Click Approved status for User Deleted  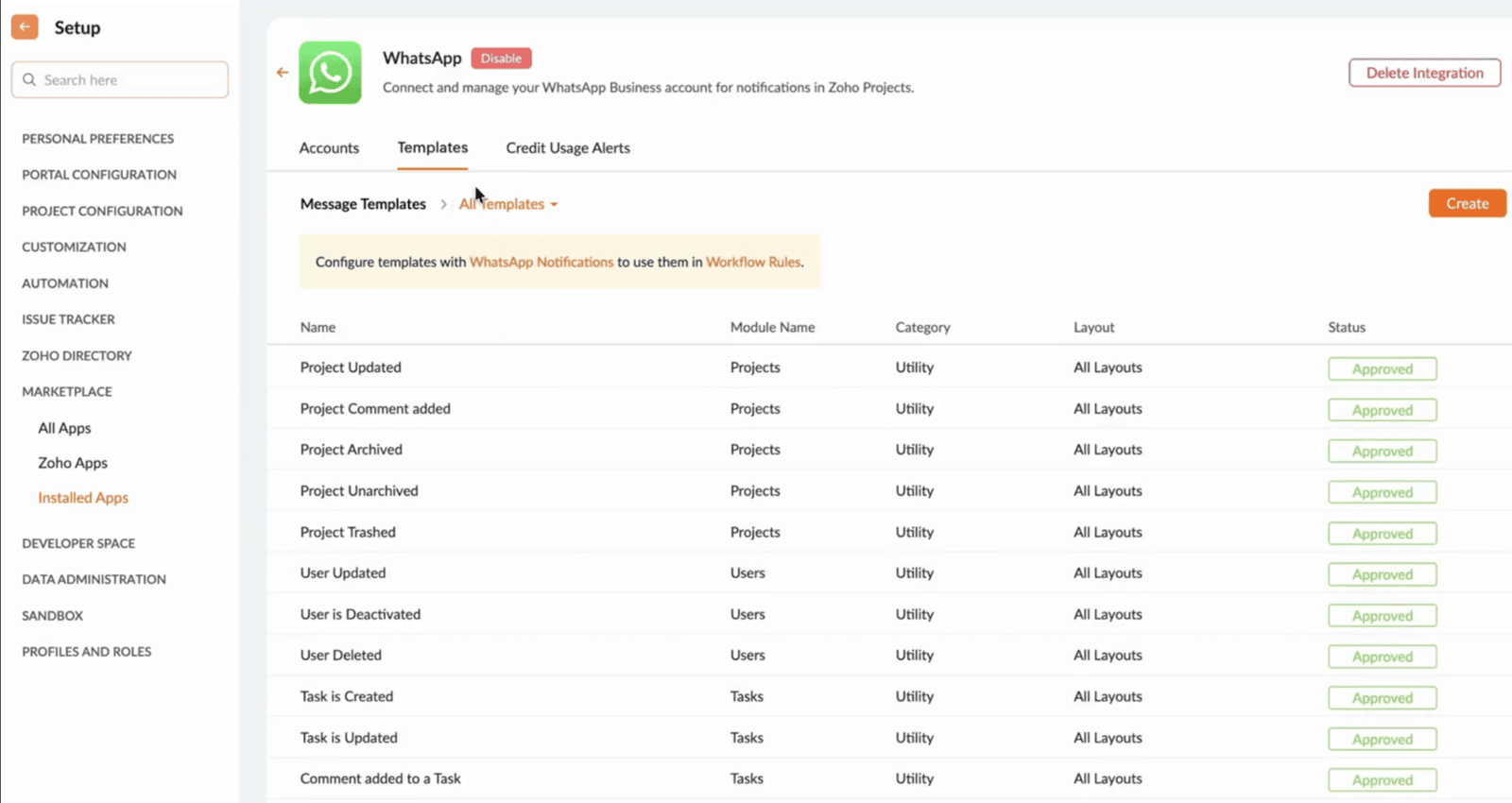1382,657
